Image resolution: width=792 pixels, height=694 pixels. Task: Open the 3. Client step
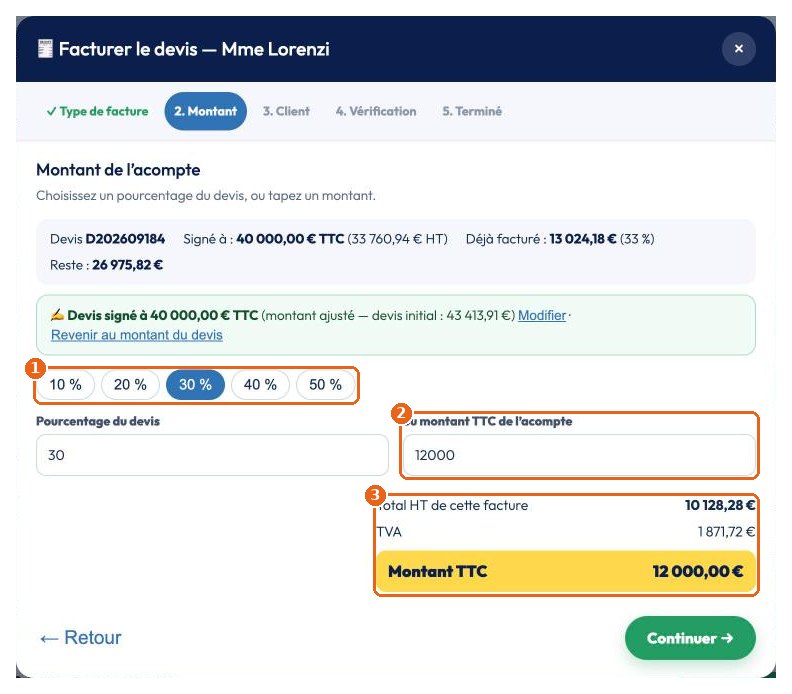286,111
